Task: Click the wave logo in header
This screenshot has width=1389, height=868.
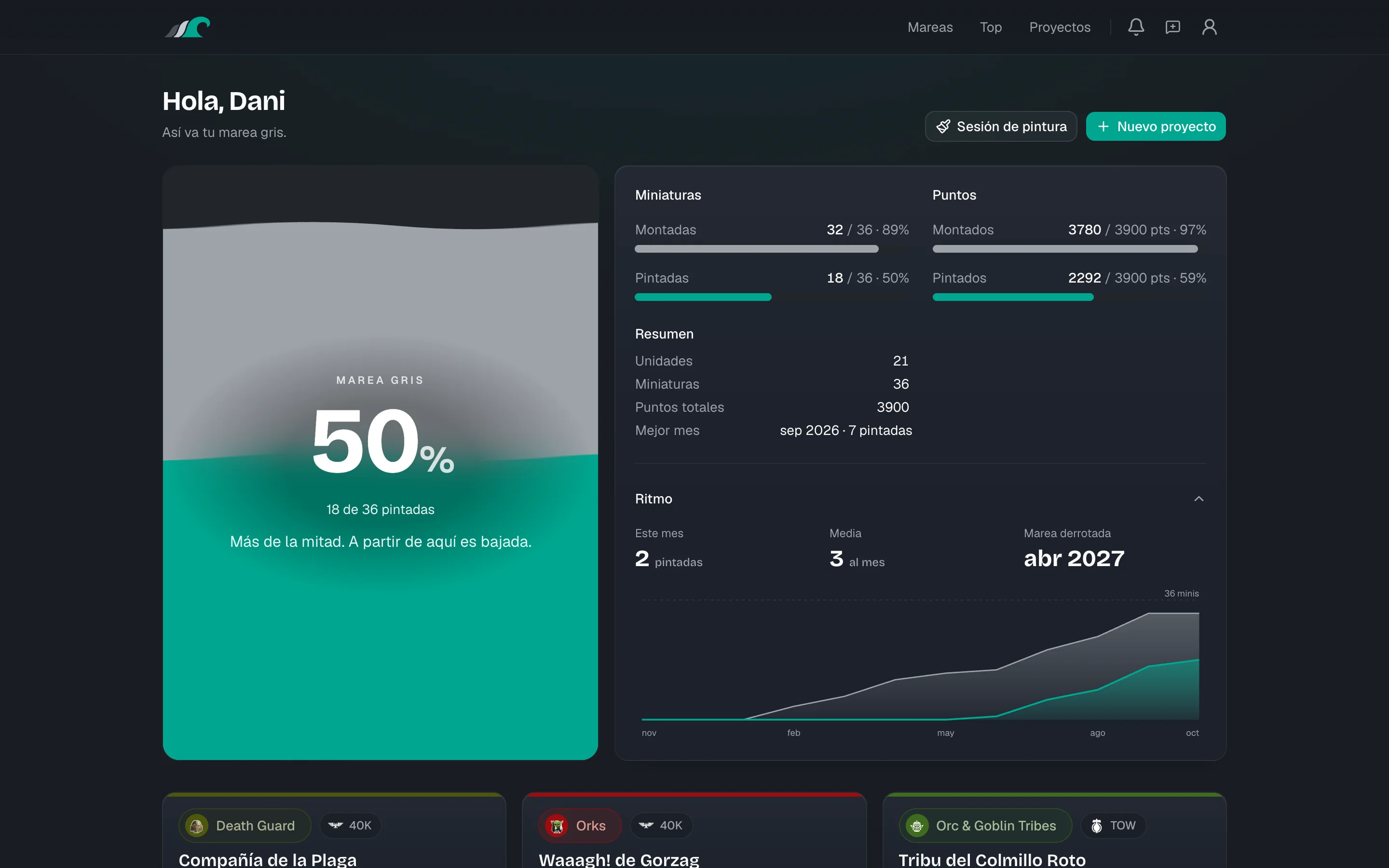Action: pos(187,27)
